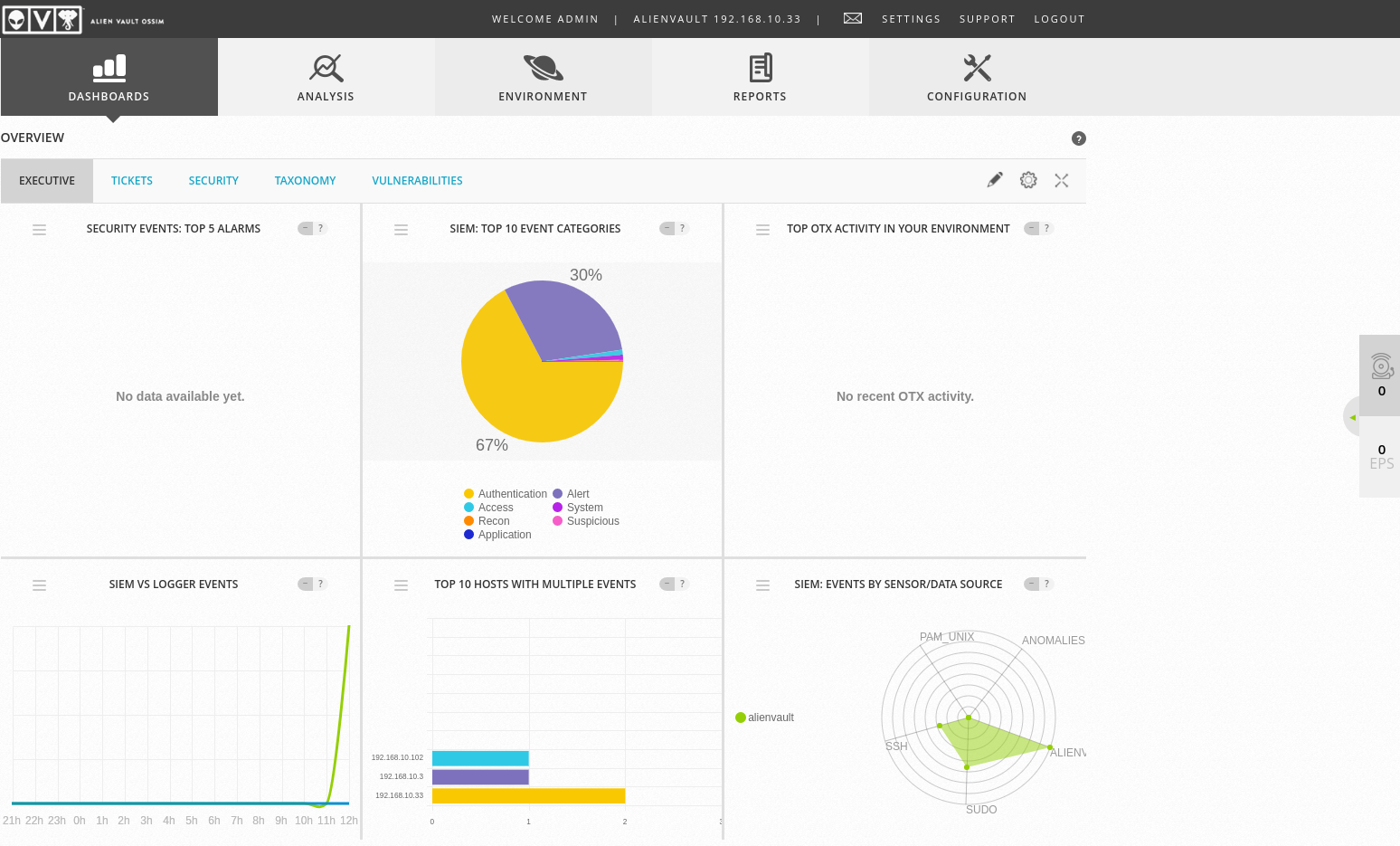
Task: Click the Support link in header
Action: click(987, 19)
